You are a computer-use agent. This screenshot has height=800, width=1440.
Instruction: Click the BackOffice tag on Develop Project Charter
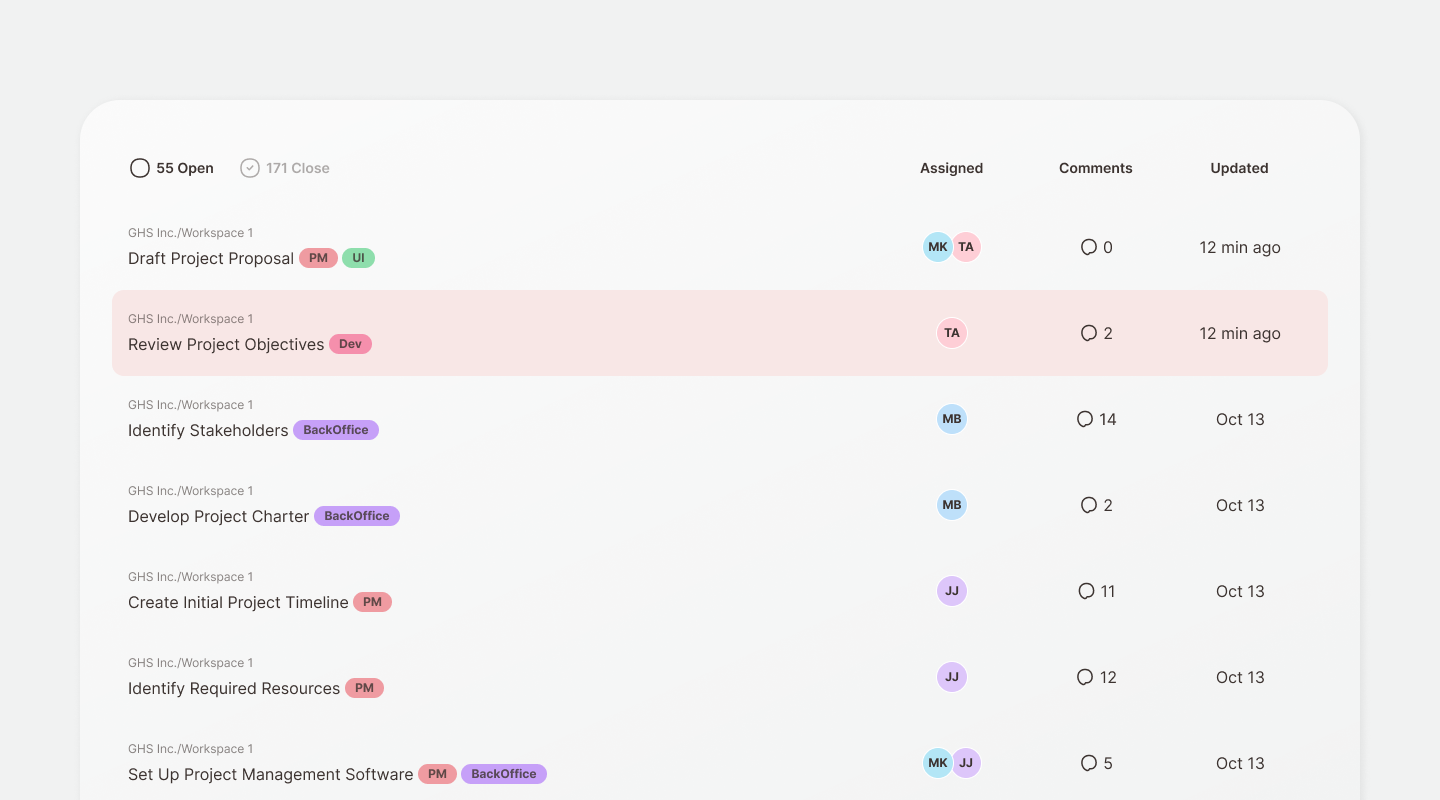pyautogui.click(x=357, y=516)
